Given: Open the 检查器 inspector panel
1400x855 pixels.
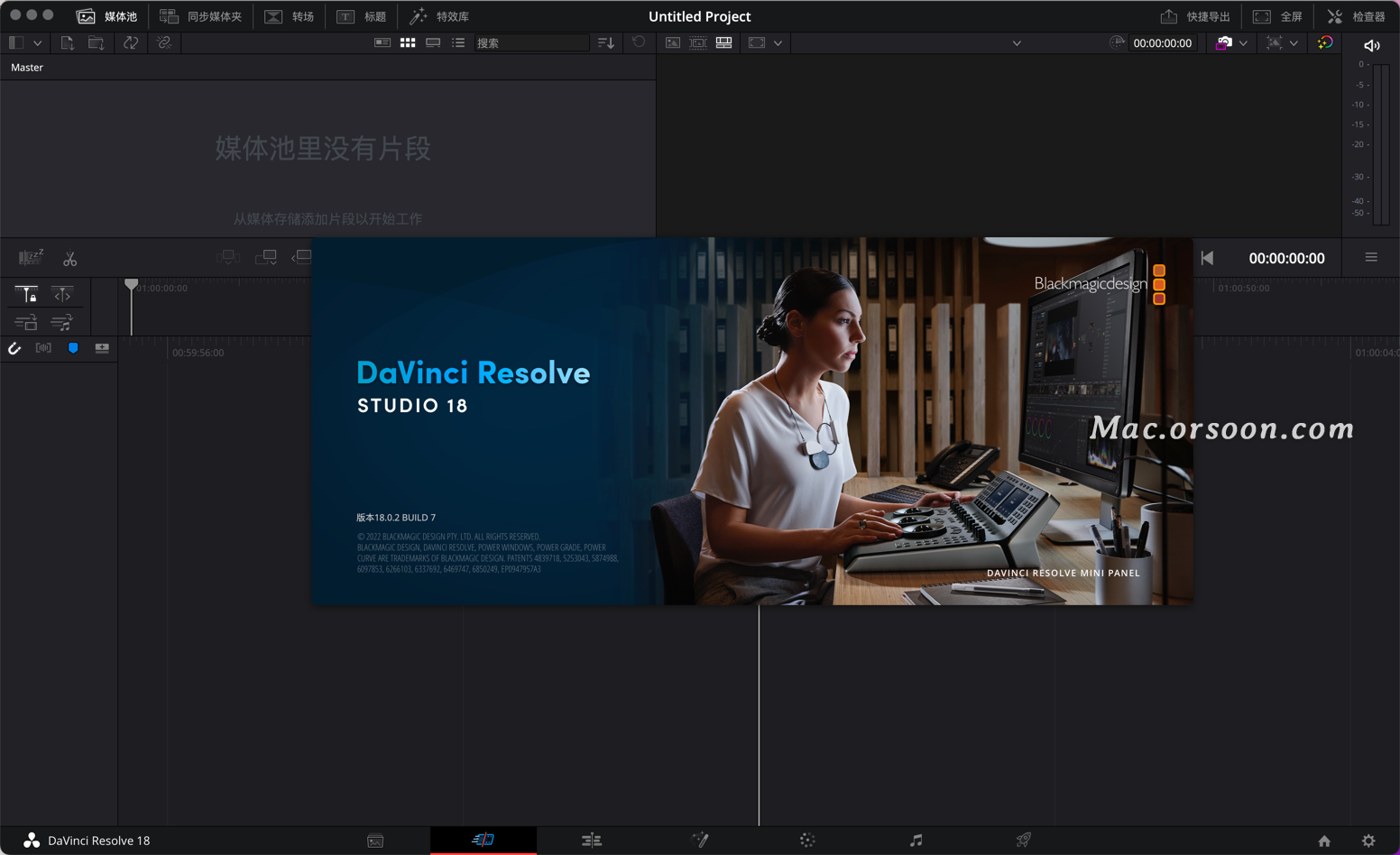Looking at the screenshot, I should tap(1356, 16).
